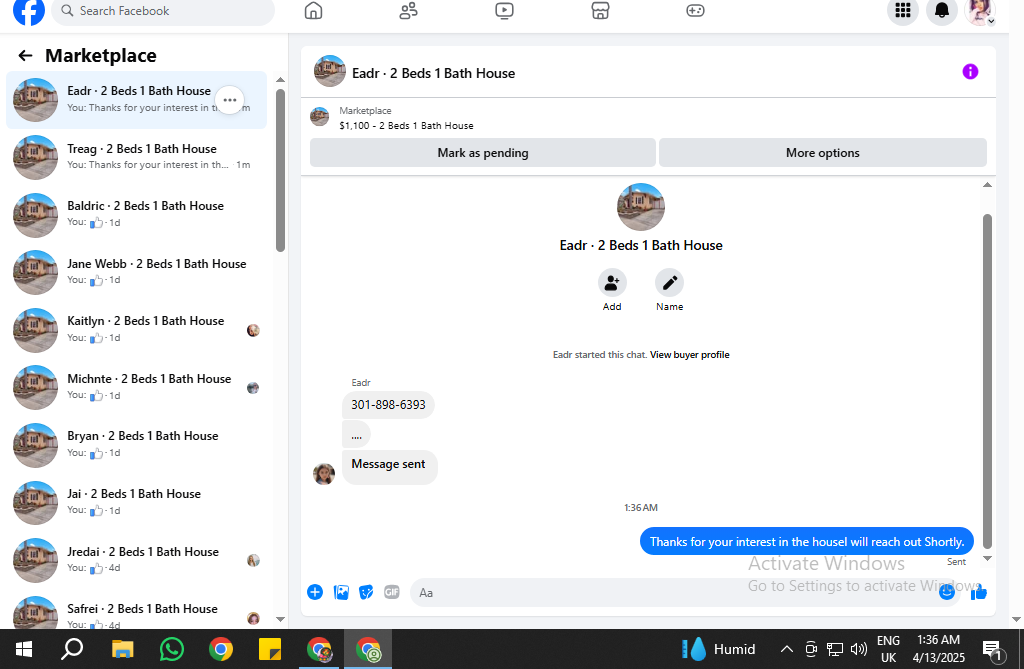Open the nine-dot menu grid
The height and width of the screenshot is (669, 1024).
point(903,10)
